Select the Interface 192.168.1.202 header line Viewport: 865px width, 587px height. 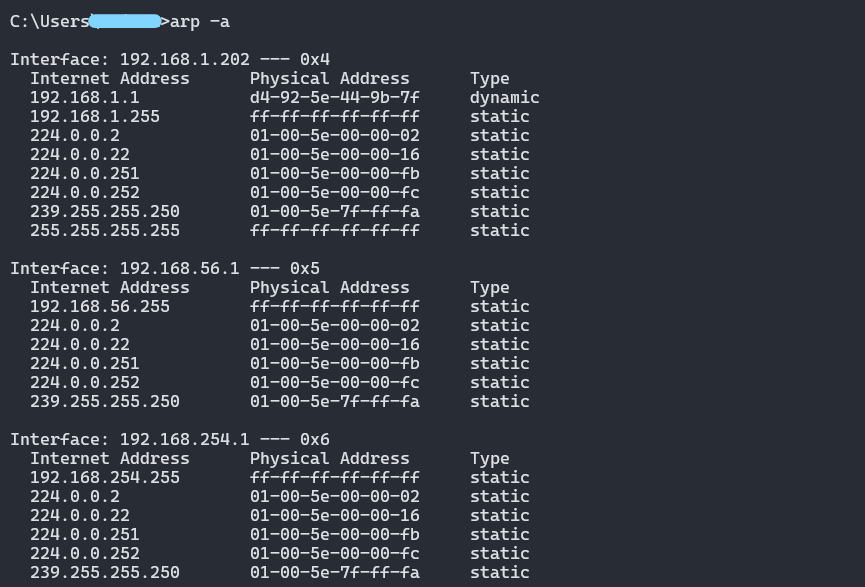(x=170, y=59)
